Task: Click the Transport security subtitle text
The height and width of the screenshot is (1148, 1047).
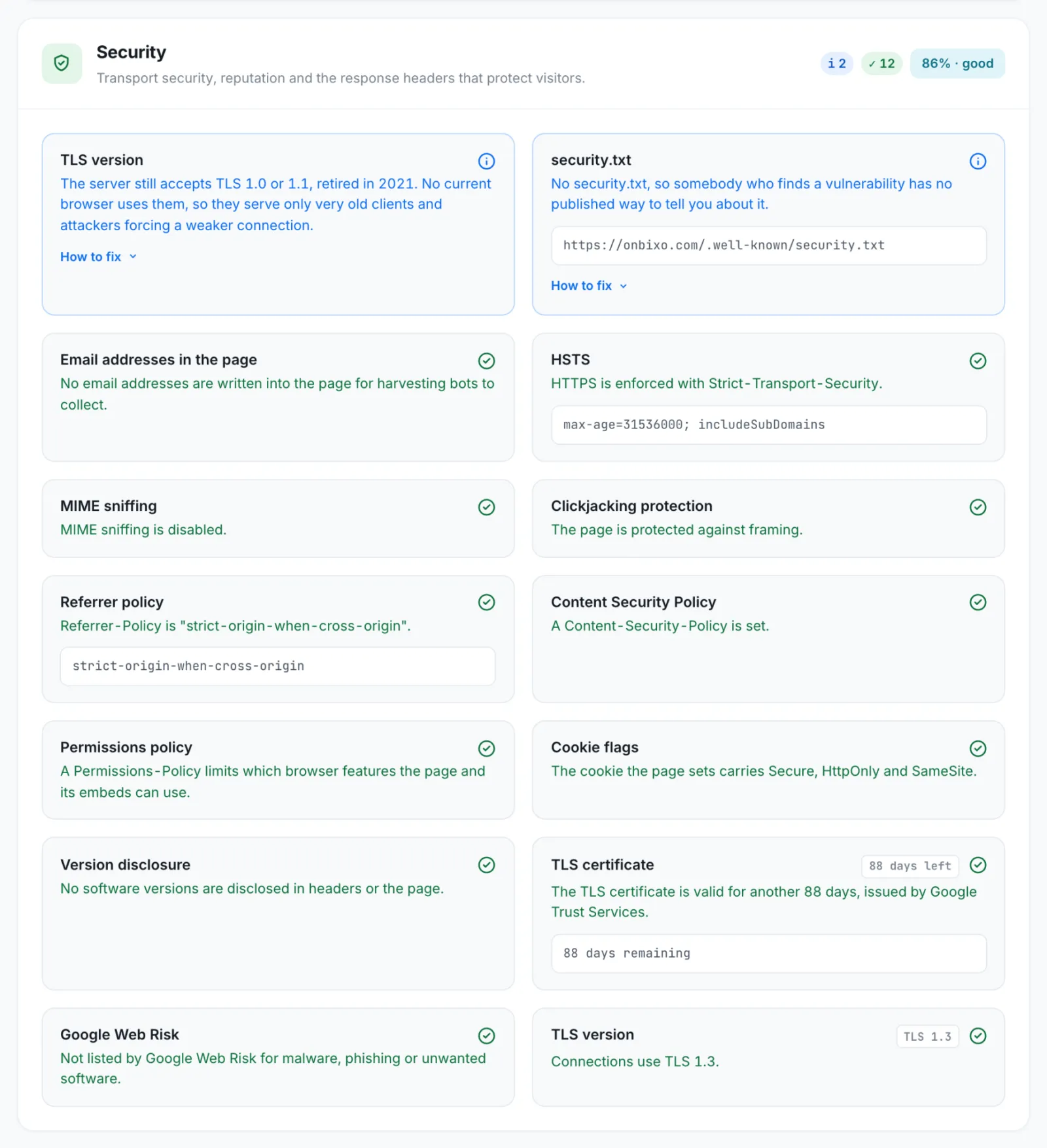Action: [341, 78]
